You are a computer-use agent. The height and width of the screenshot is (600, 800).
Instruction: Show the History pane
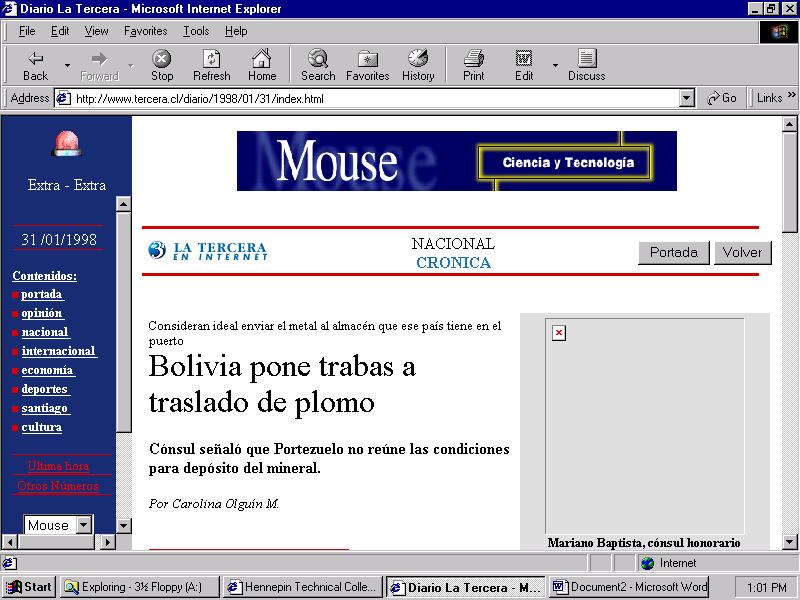tap(418, 65)
